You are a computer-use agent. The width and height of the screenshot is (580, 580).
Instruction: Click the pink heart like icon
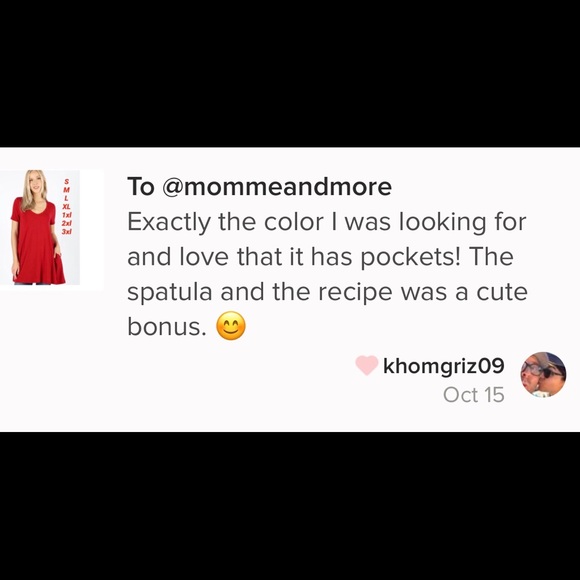pyautogui.click(x=367, y=365)
